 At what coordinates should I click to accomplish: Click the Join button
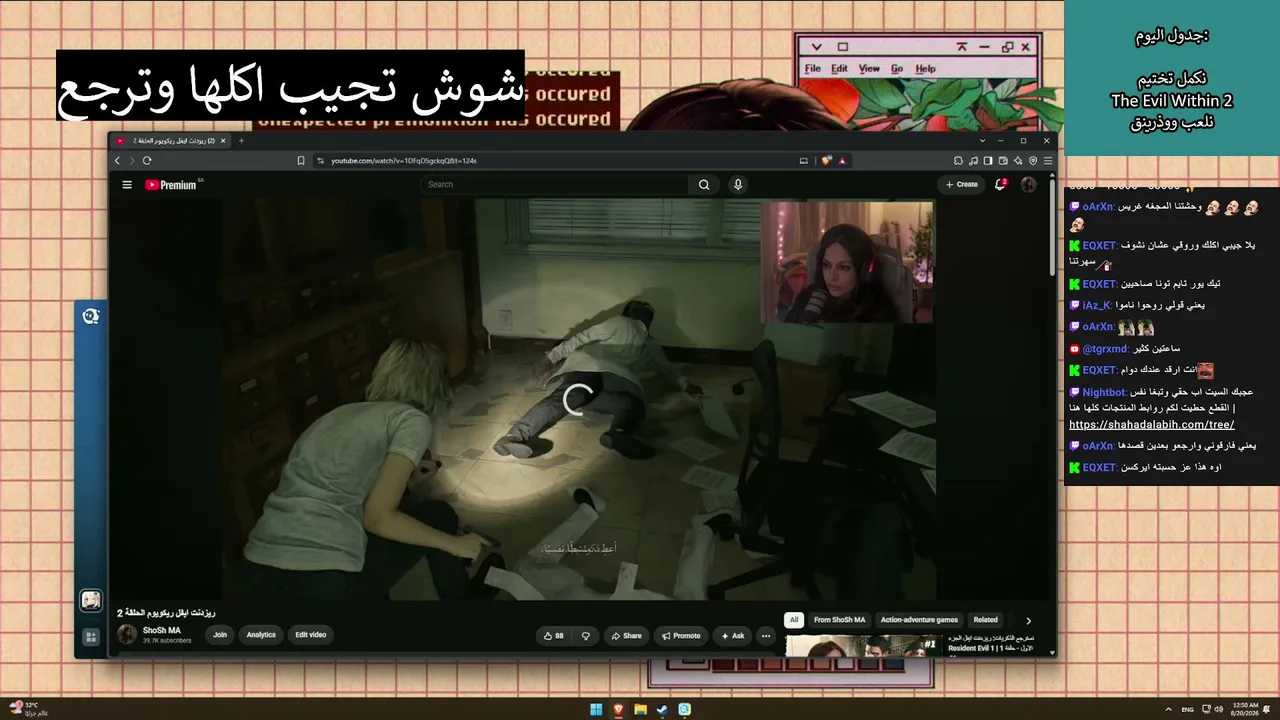click(220, 635)
